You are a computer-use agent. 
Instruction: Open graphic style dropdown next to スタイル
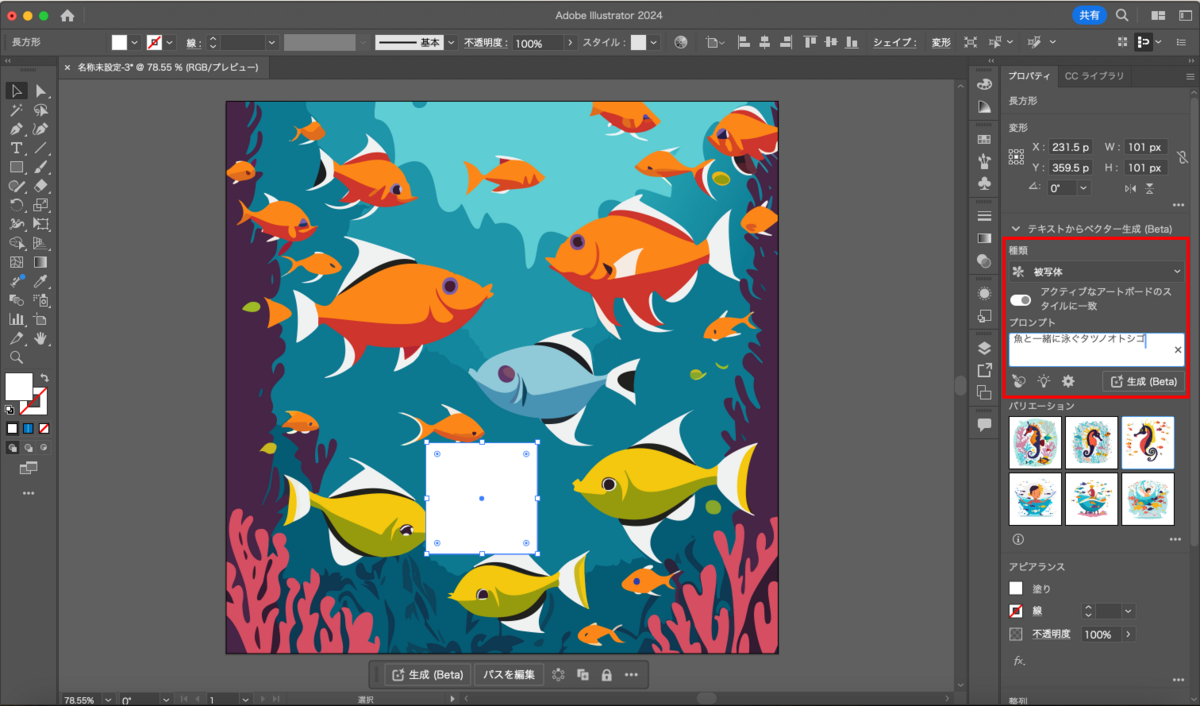tap(654, 43)
